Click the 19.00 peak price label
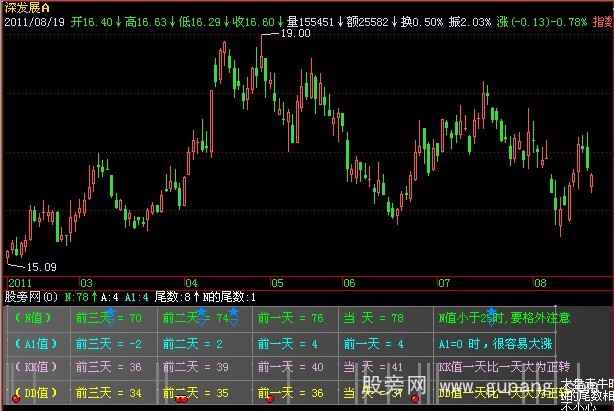The width and height of the screenshot is (614, 411). [296, 33]
